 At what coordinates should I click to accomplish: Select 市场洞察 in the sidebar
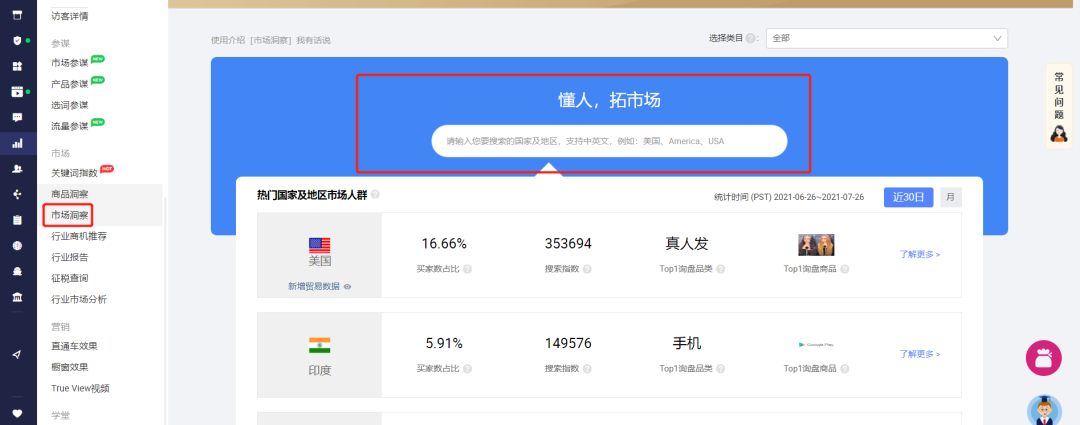click(x=70, y=216)
